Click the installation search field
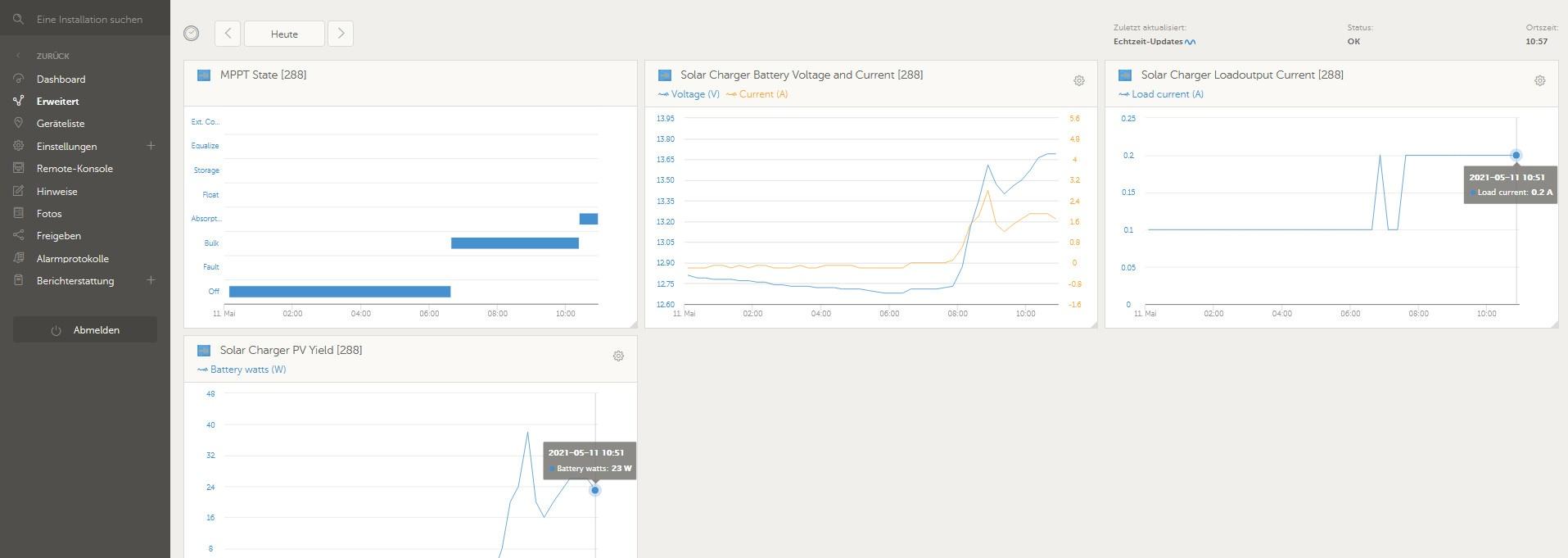This screenshot has width=1568, height=558. (x=90, y=19)
